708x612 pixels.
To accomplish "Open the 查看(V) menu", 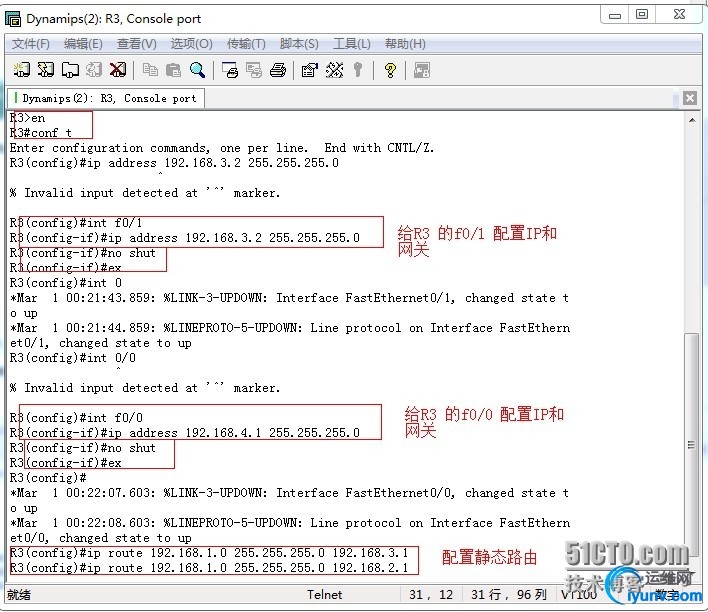I will coord(137,44).
